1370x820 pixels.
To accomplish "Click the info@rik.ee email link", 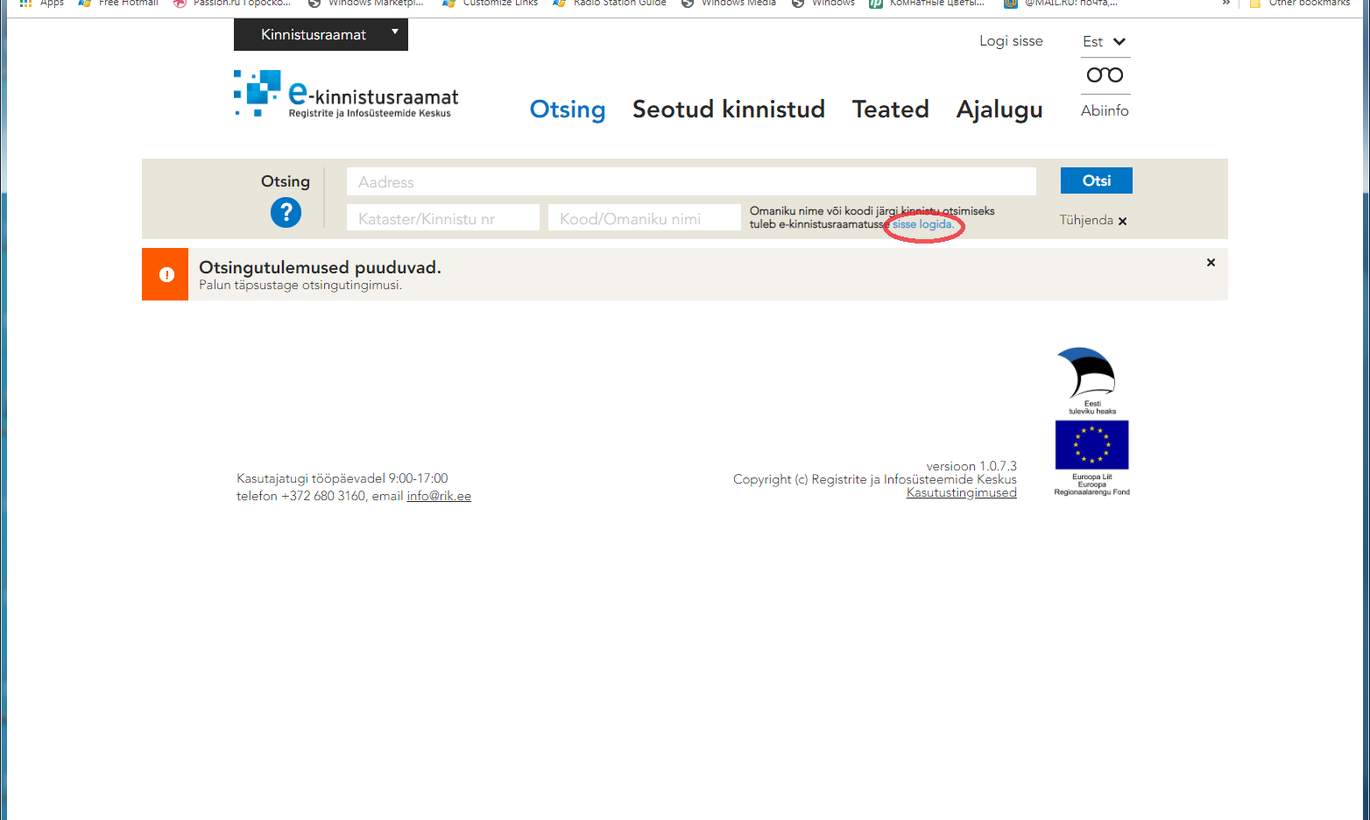I will point(439,496).
